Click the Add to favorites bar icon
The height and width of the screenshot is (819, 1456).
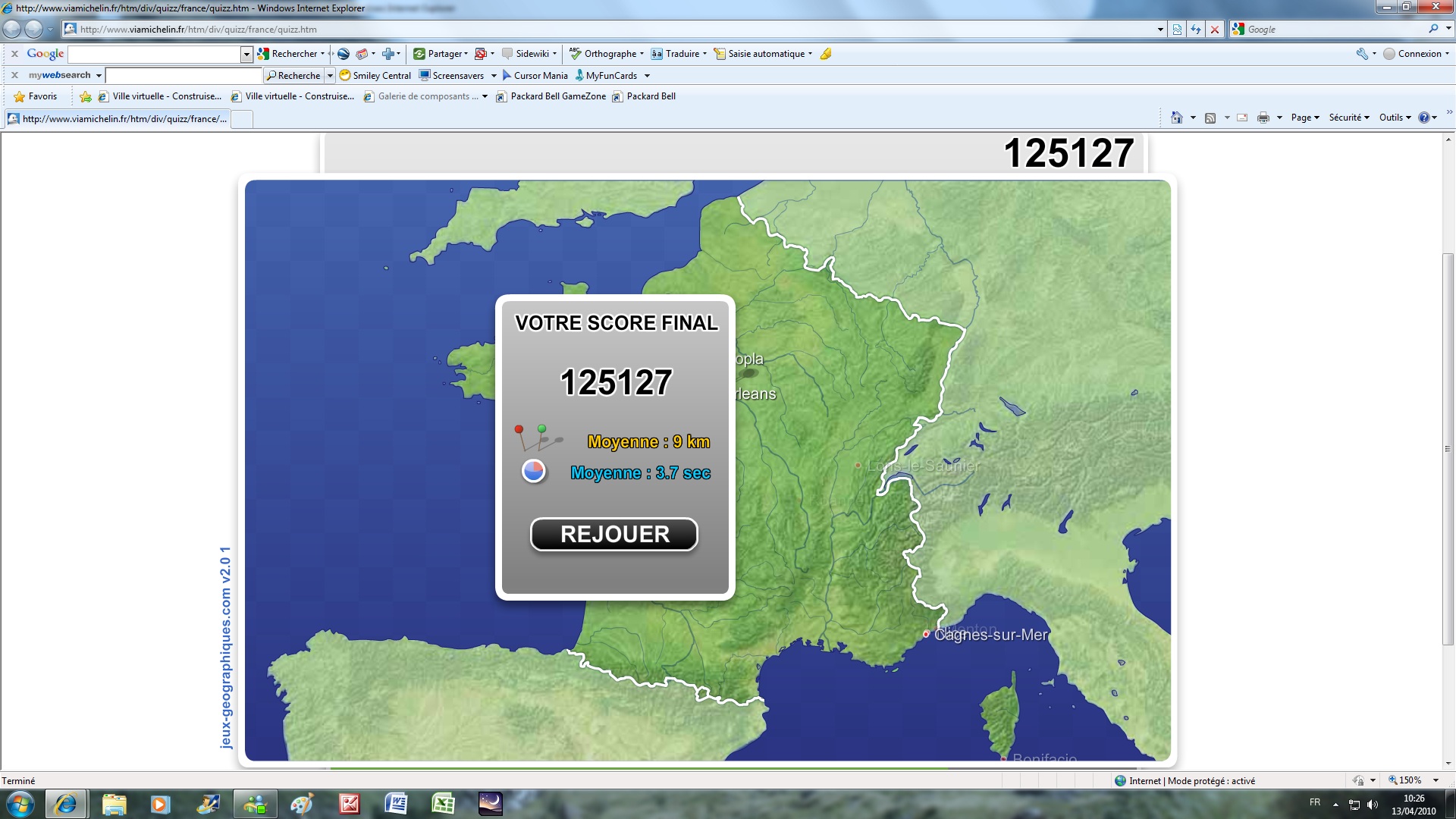coord(86,96)
